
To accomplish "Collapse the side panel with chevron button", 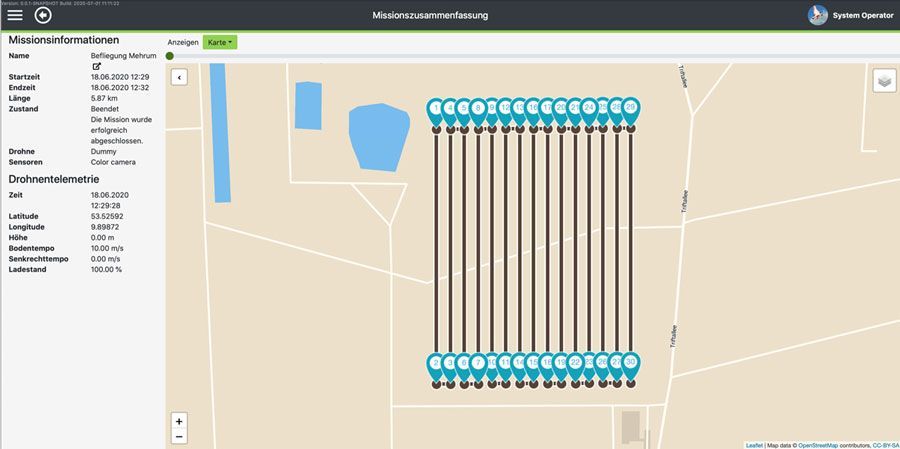I will [x=179, y=77].
